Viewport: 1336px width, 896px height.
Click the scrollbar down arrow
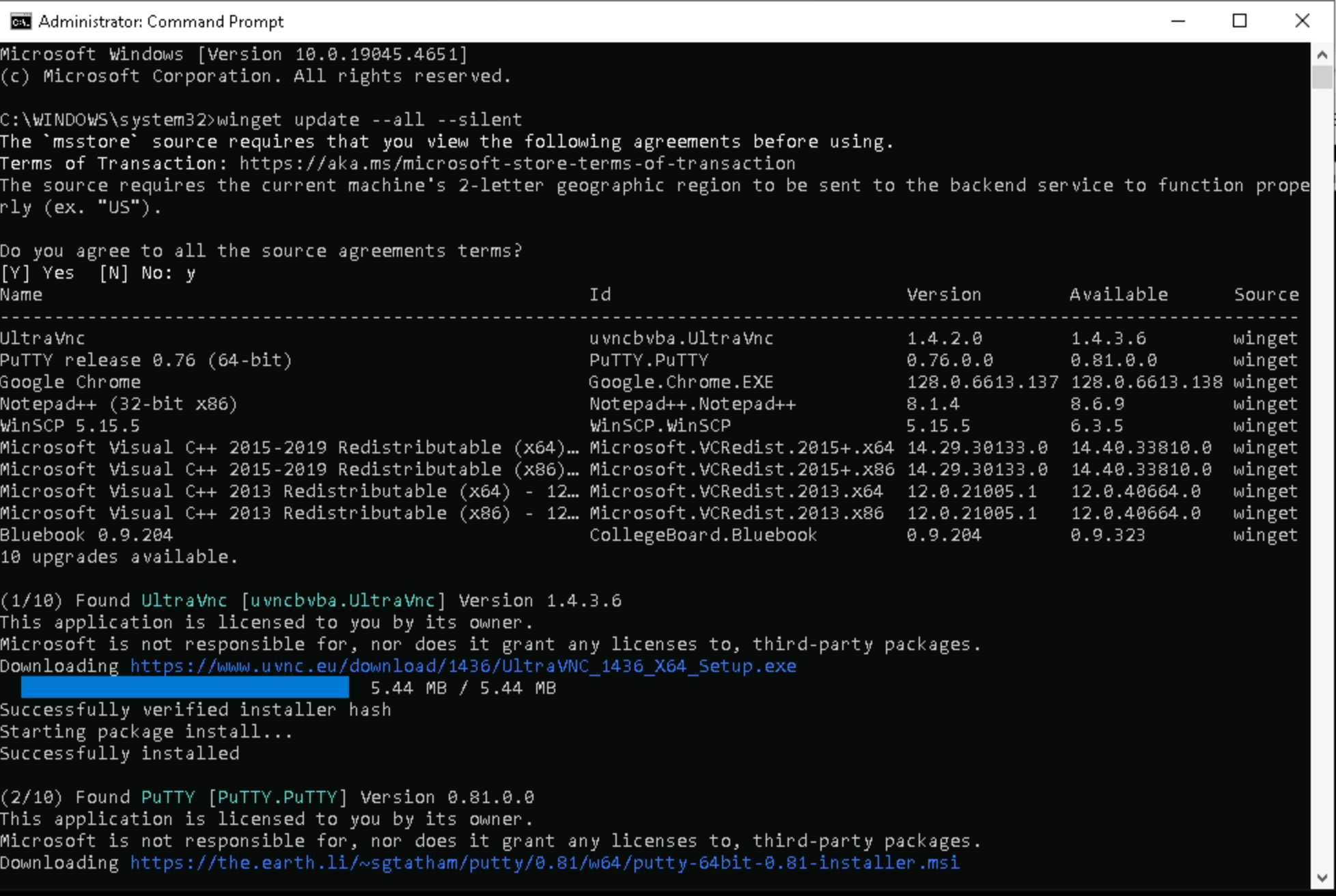click(x=1322, y=878)
